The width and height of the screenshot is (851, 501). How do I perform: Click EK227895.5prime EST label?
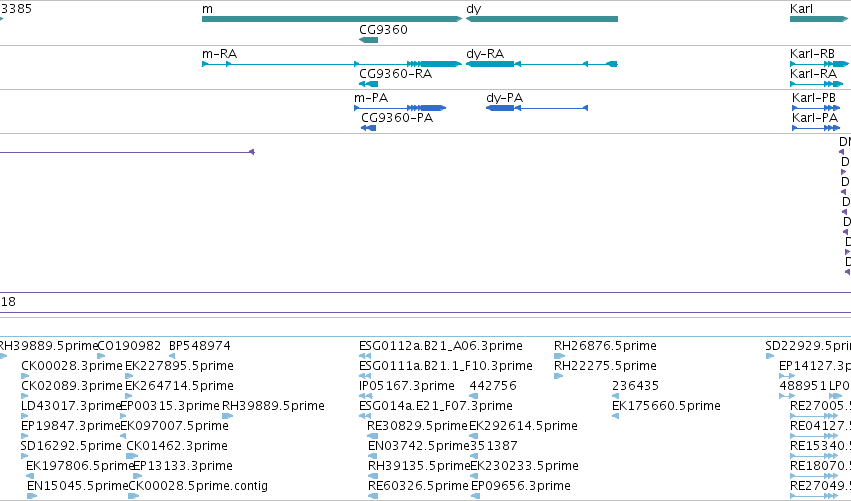tap(179, 366)
